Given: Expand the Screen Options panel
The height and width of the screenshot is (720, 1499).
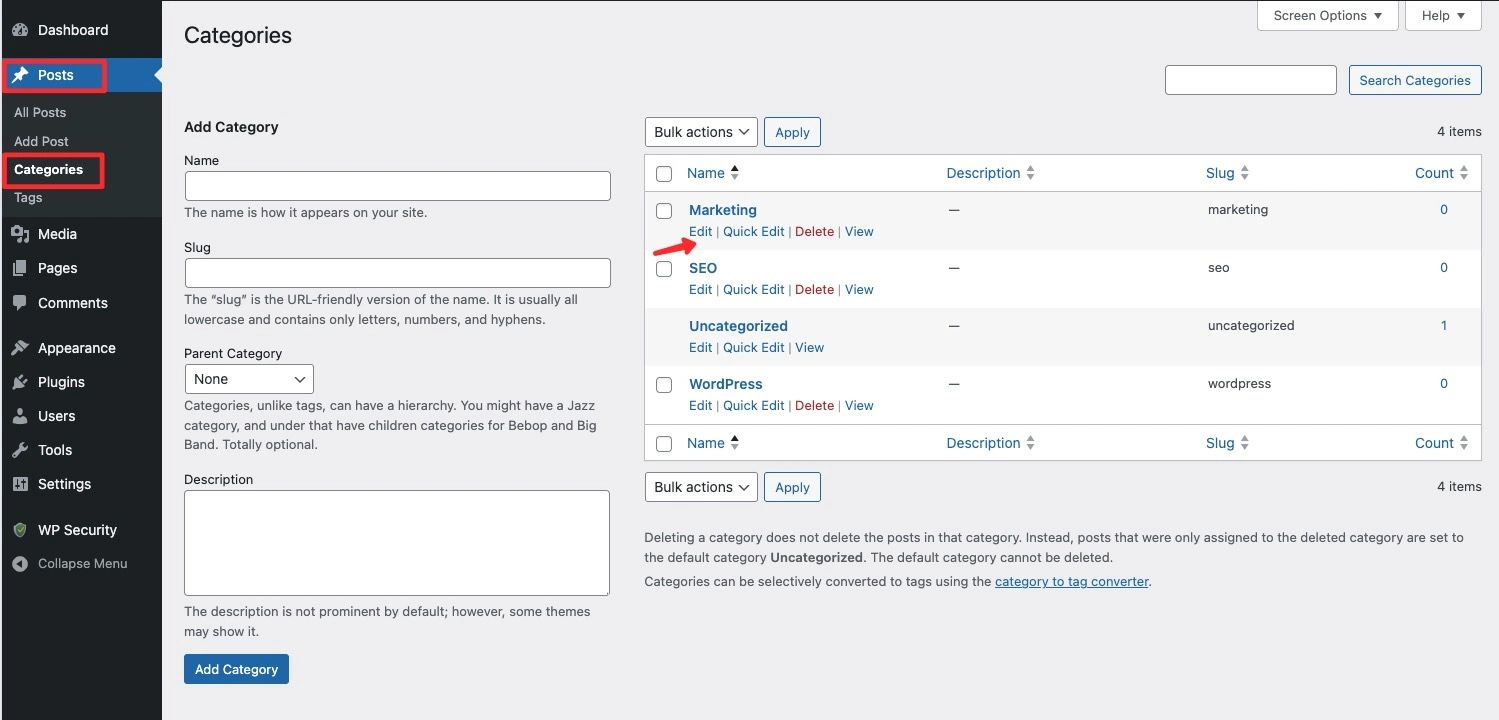Looking at the screenshot, I should 1327,16.
